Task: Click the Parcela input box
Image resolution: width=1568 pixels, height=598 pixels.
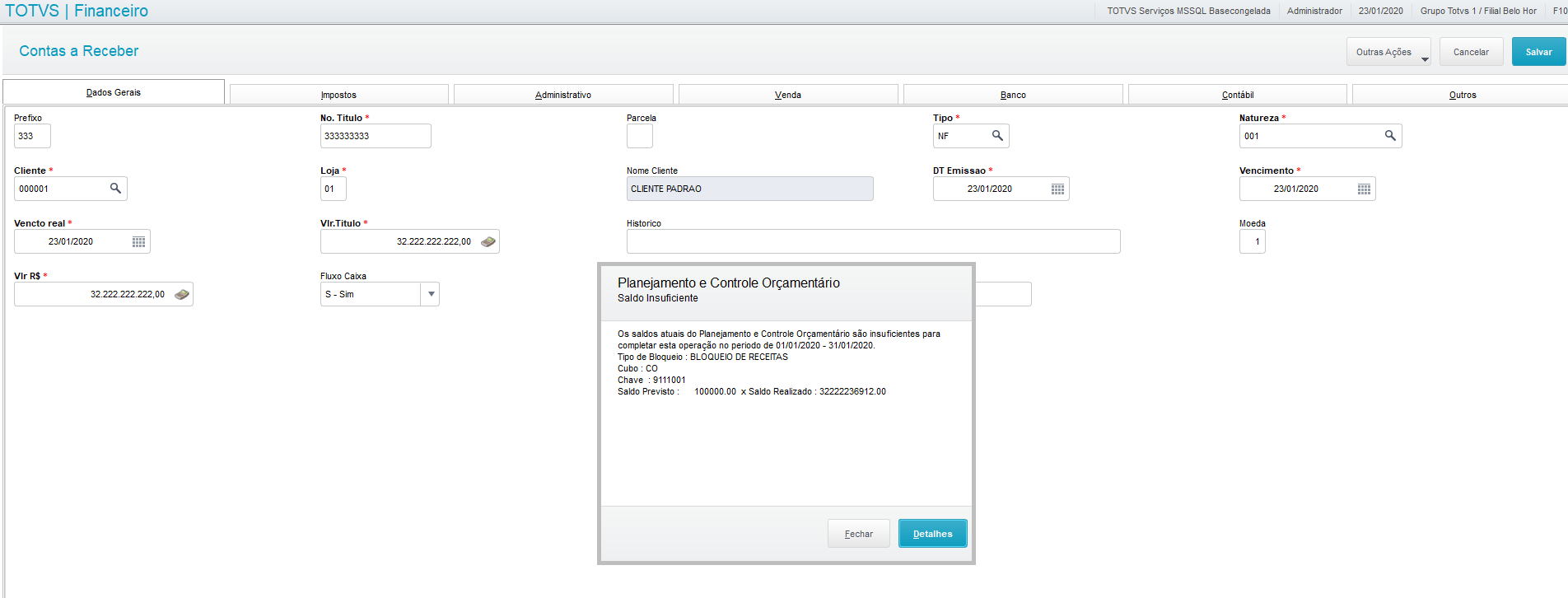Action: [x=639, y=136]
